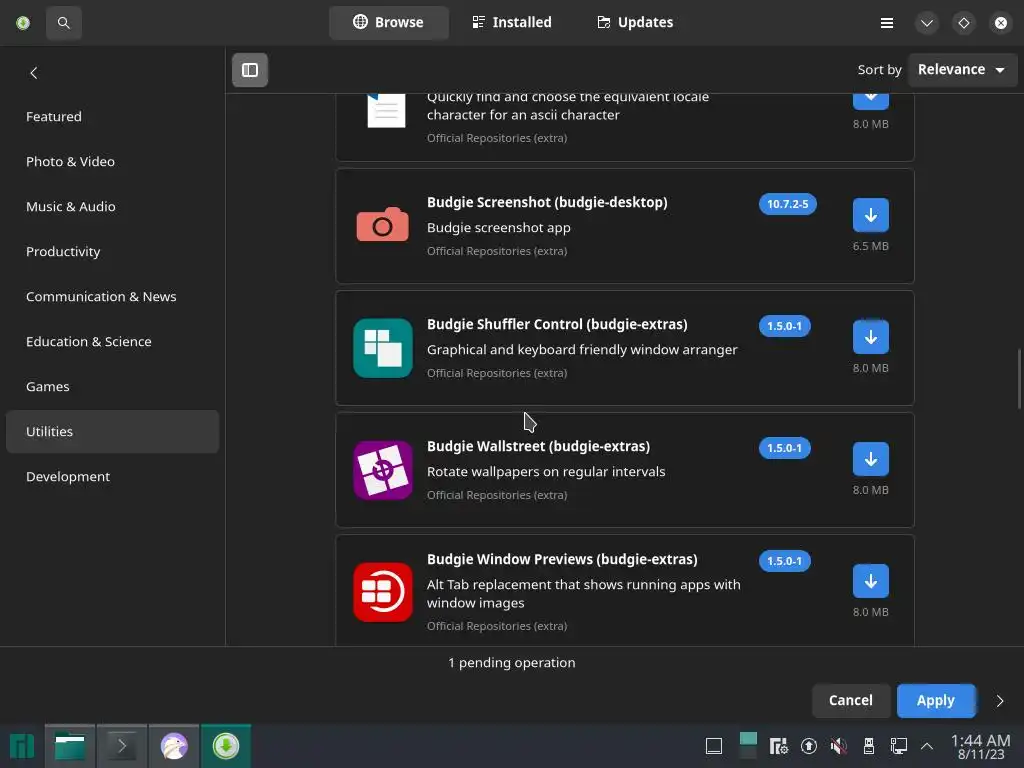The image size is (1024, 768).
Task: Select Music & Audio category
Action: click(x=112, y=206)
